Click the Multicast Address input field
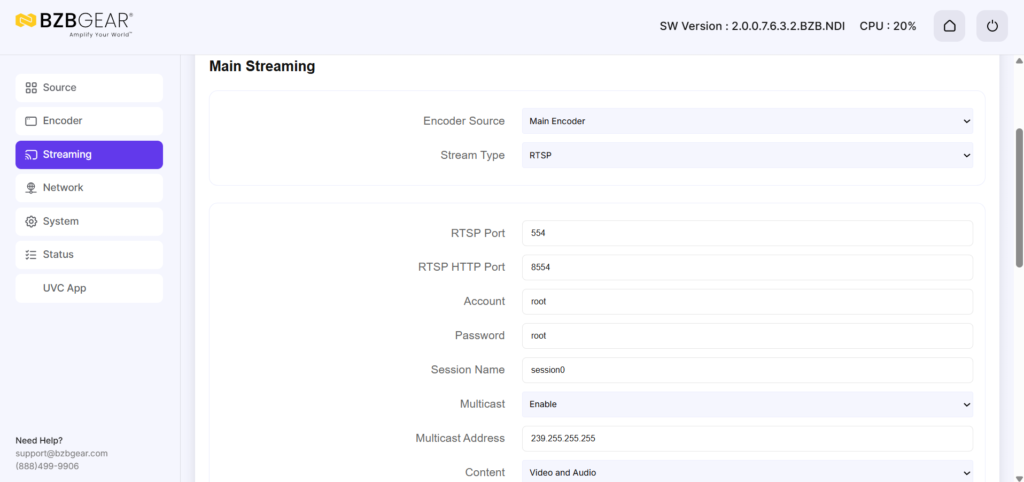Image resolution: width=1024 pixels, height=482 pixels. click(x=747, y=438)
